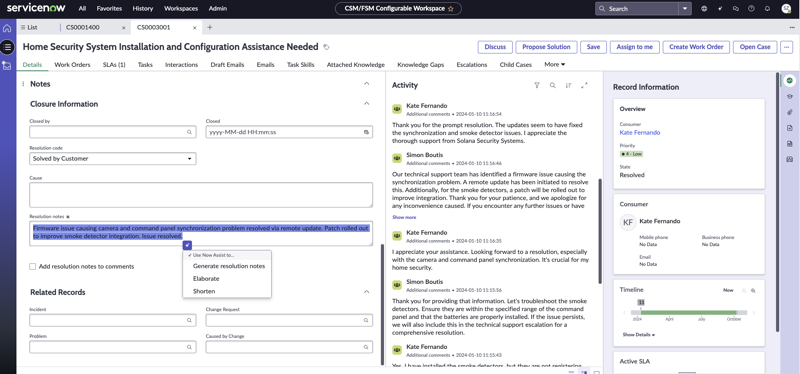The width and height of the screenshot is (800, 374).
Task: Click the Propose Solution button
Action: tap(546, 47)
